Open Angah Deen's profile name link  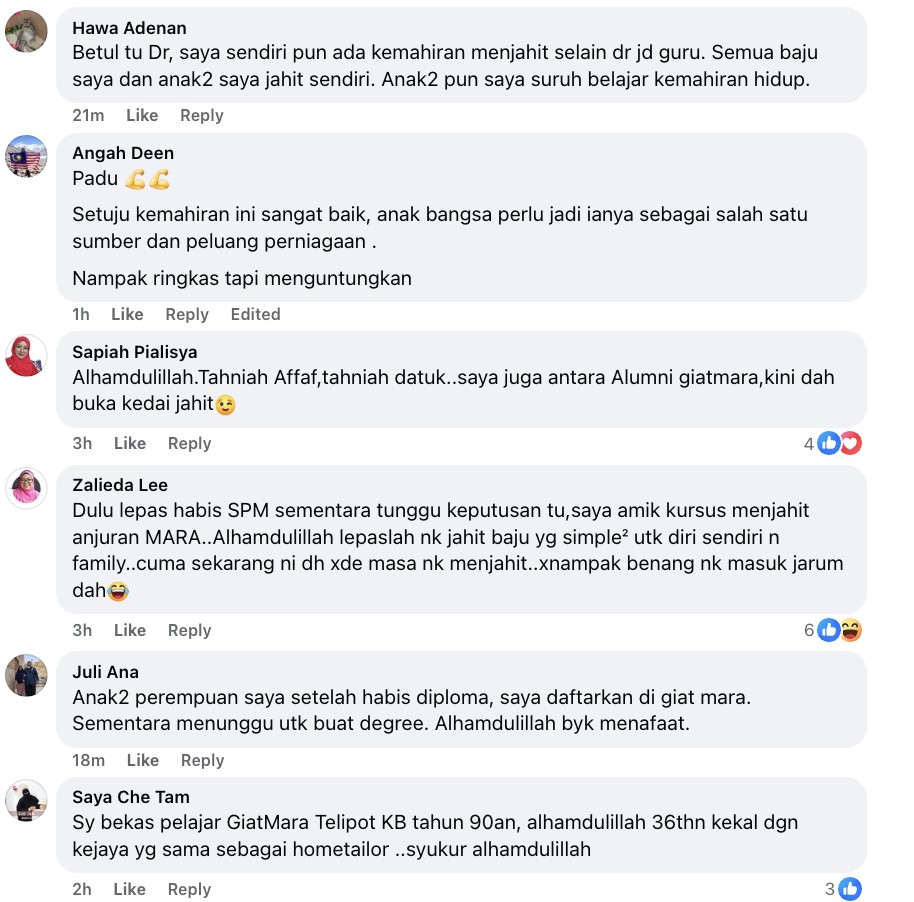[x=123, y=153]
